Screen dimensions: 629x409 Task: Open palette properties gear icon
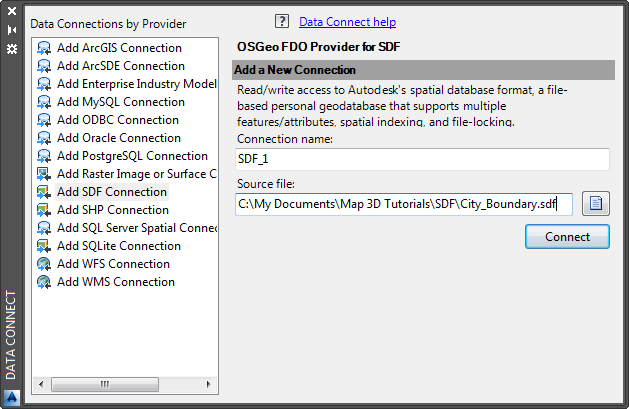[12, 49]
